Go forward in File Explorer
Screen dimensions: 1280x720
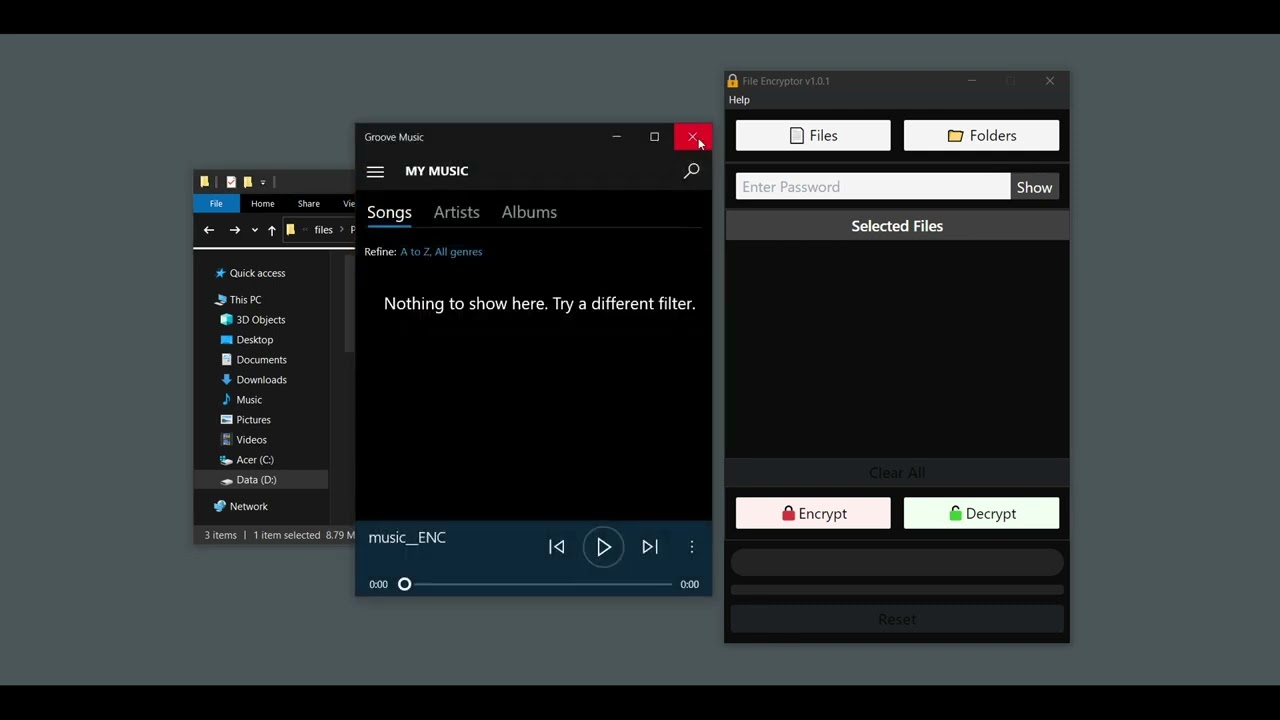click(235, 230)
